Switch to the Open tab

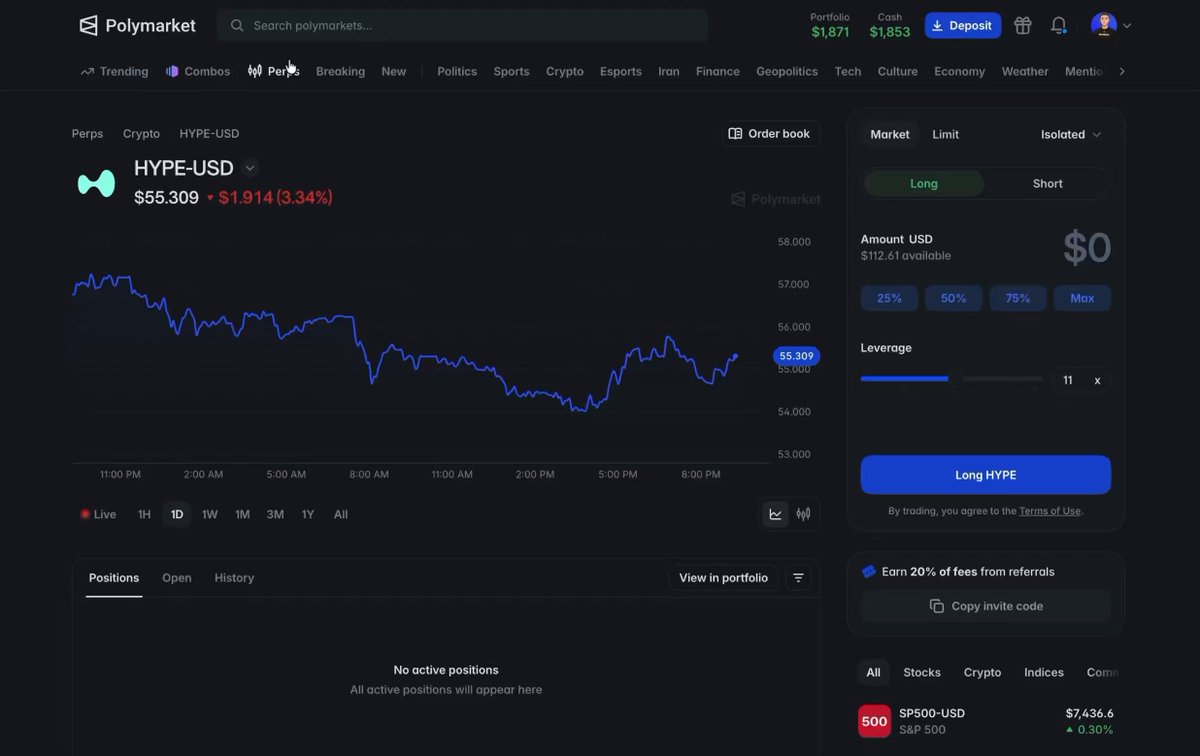177,578
